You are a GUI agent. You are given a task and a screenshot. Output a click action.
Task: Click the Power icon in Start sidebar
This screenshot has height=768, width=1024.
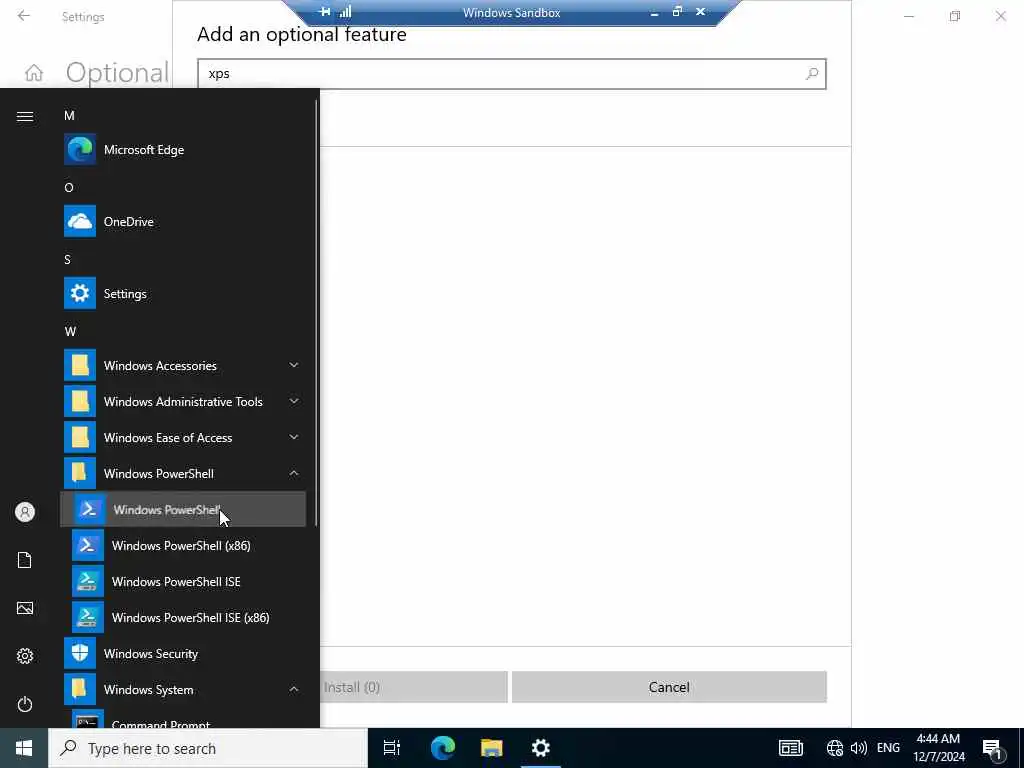click(x=25, y=704)
